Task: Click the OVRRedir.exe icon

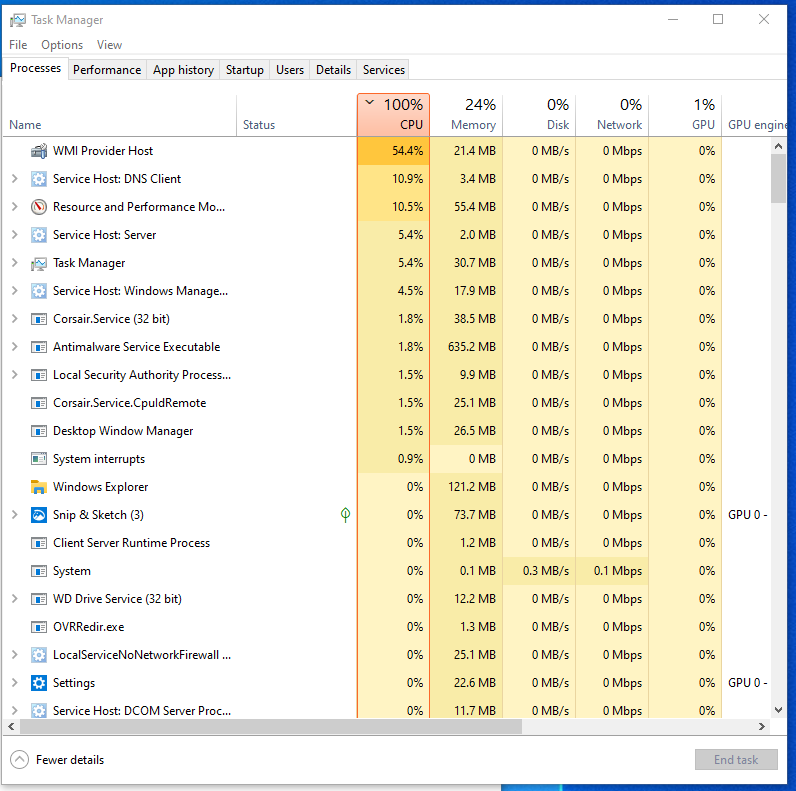Action: tap(39, 627)
